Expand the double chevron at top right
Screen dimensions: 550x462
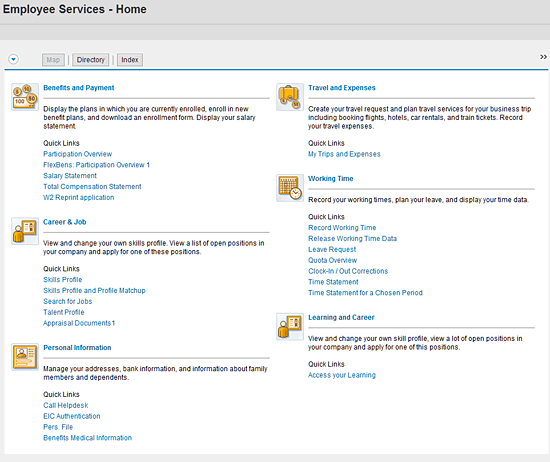pyautogui.click(x=543, y=57)
